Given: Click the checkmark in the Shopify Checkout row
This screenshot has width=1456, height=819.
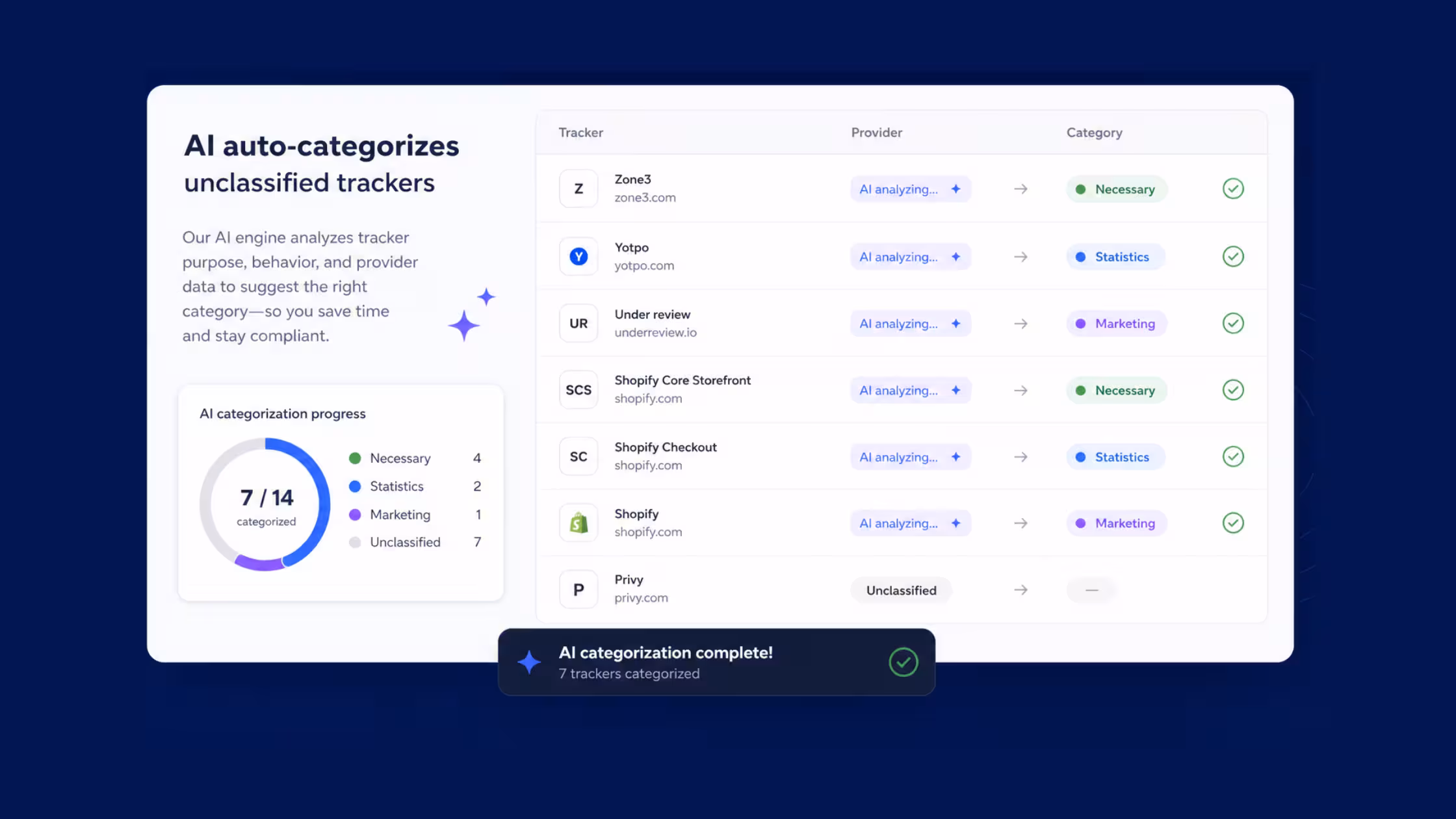Looking at the screenshot, I should coord(1233,456).
